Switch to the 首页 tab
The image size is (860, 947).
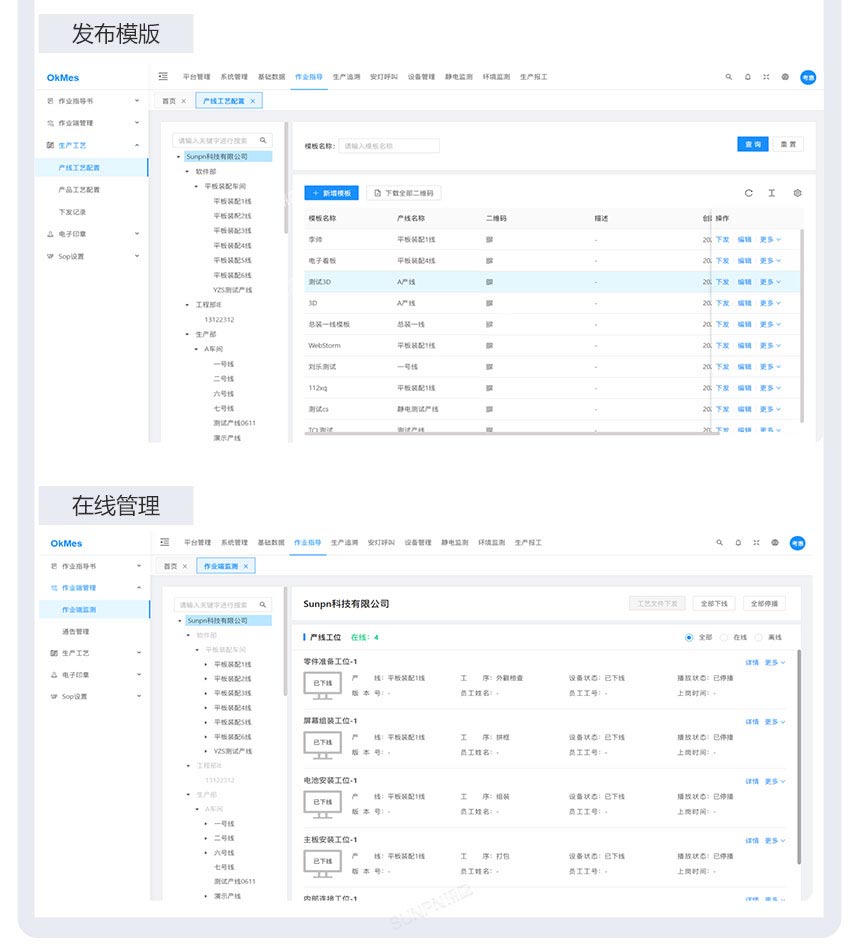(x=169, y=100)
